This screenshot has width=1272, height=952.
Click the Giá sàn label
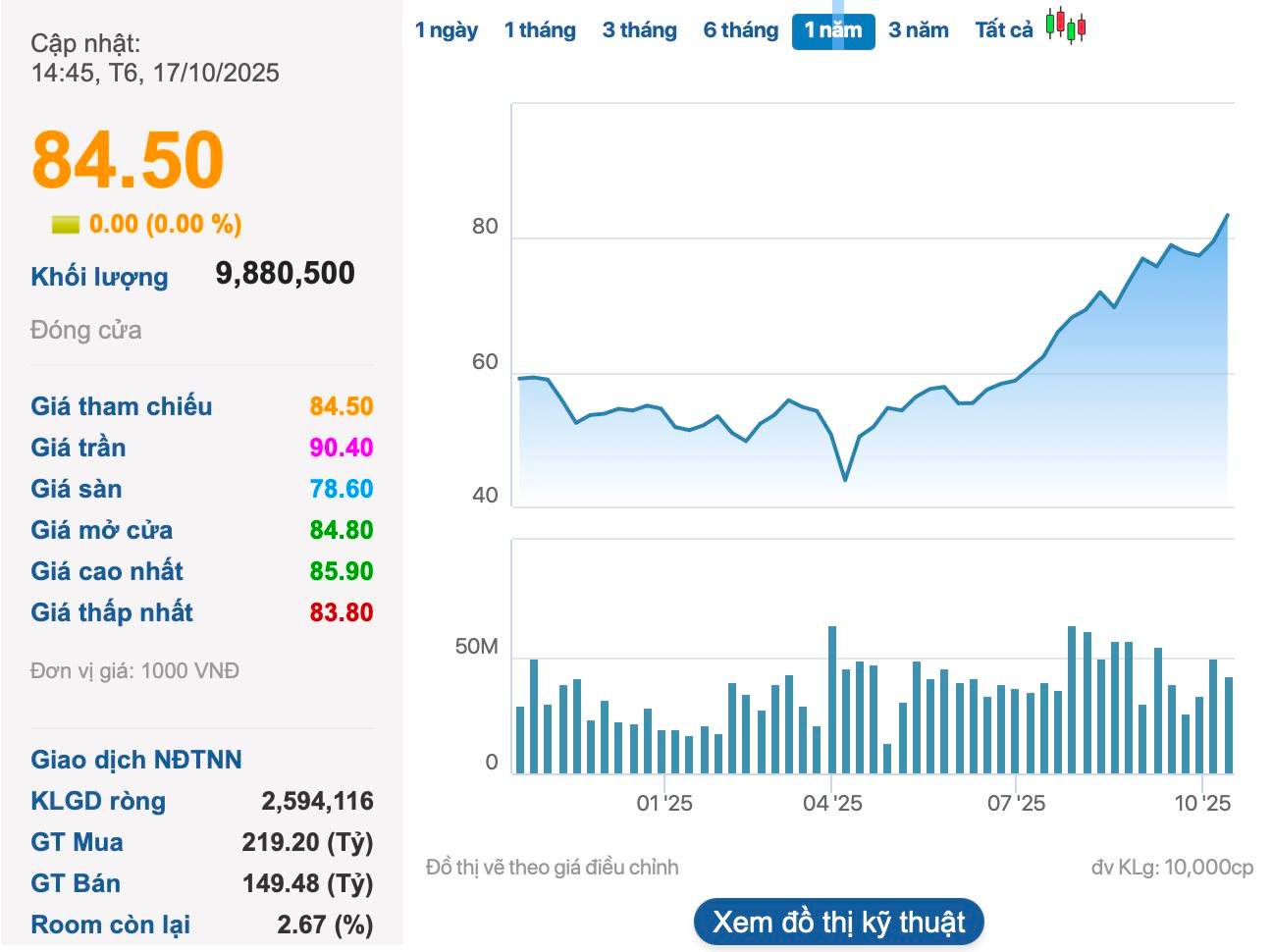77,489
